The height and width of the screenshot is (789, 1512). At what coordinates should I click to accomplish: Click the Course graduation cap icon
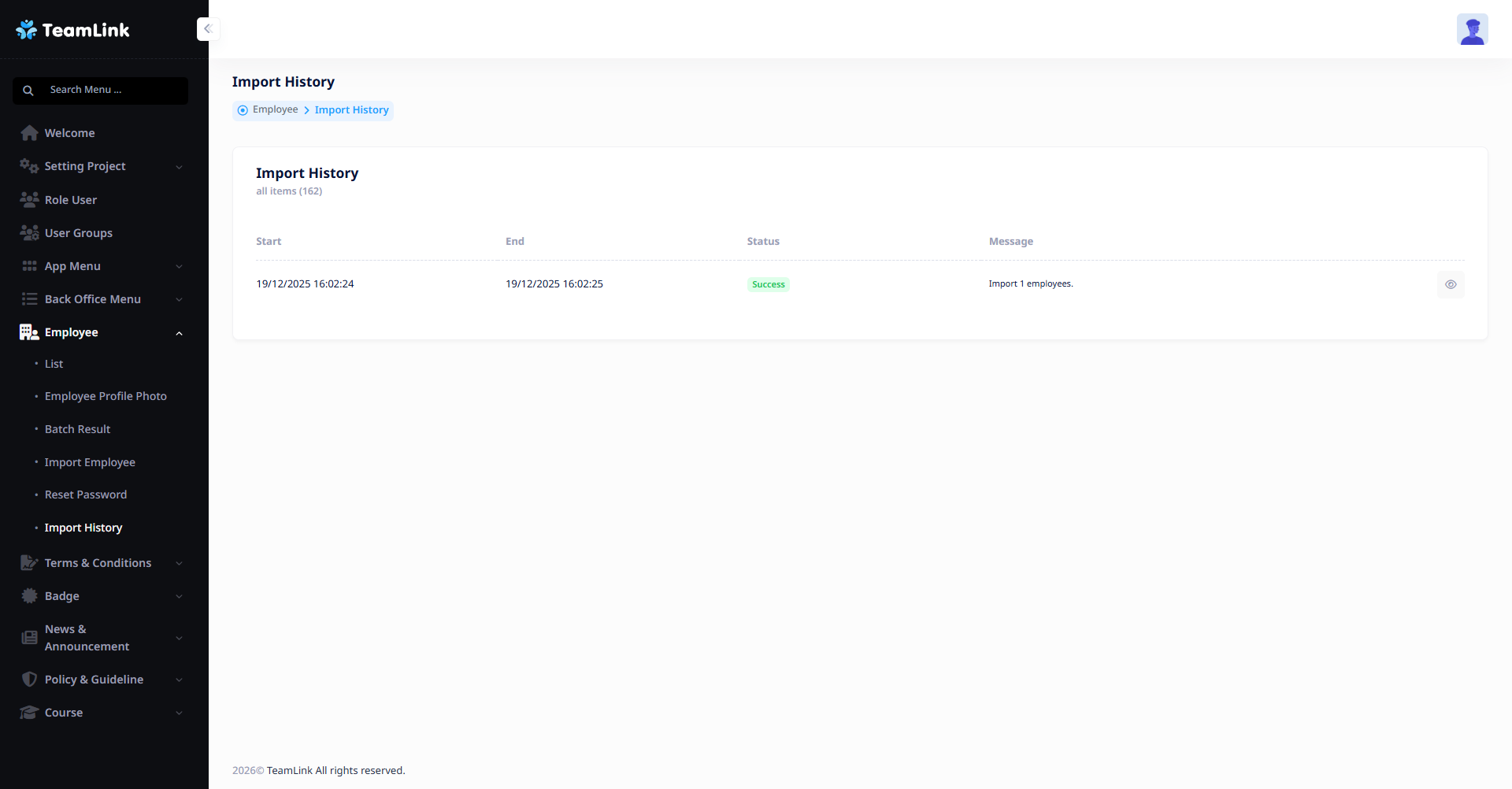tap(29, 713)
